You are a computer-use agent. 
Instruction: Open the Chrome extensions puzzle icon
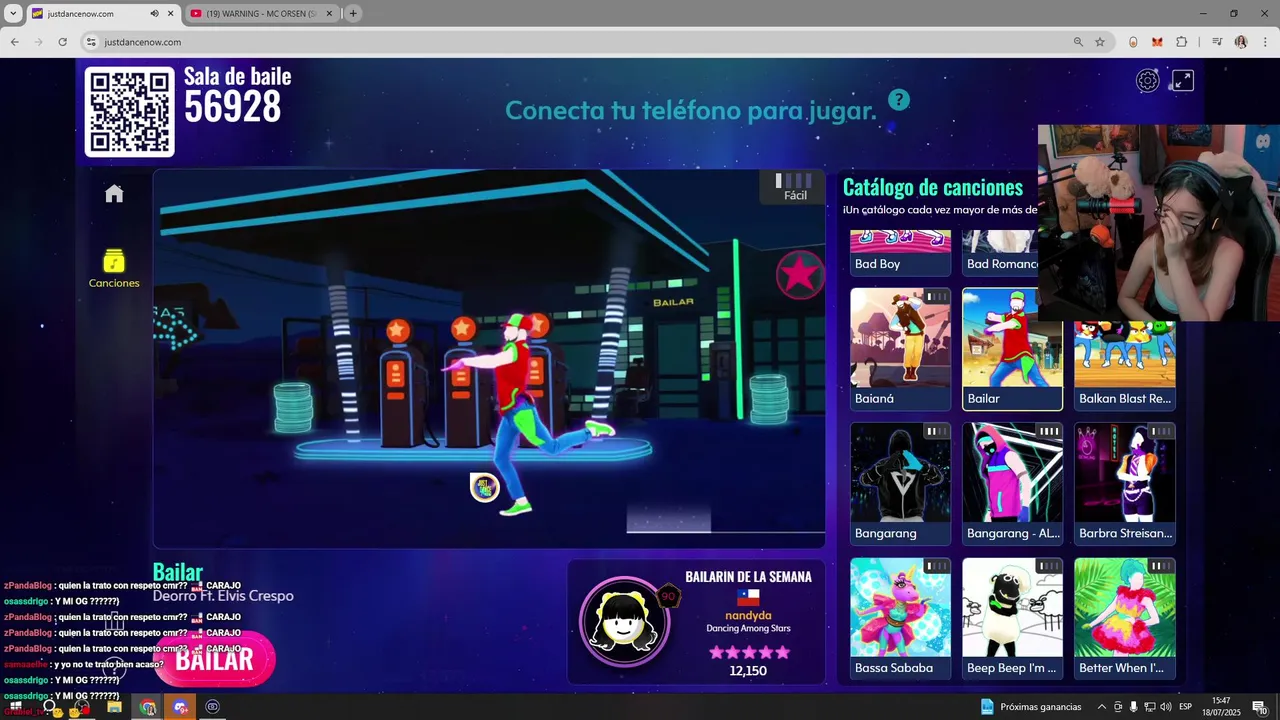pos(1181,42)
